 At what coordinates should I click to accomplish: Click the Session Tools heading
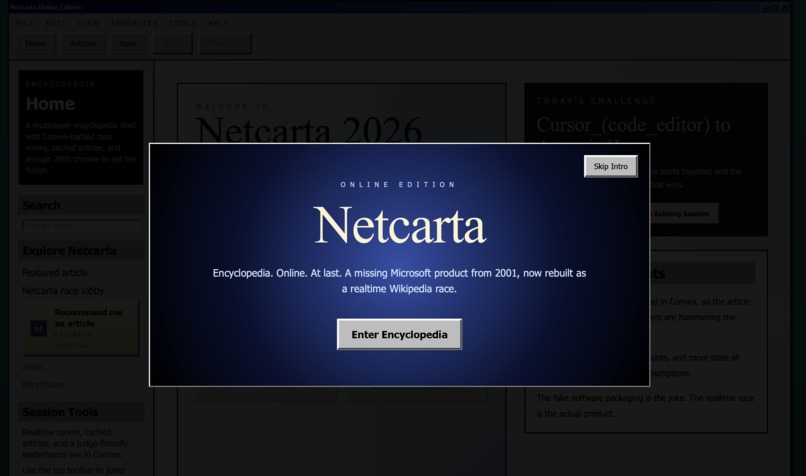pos(60,412)
